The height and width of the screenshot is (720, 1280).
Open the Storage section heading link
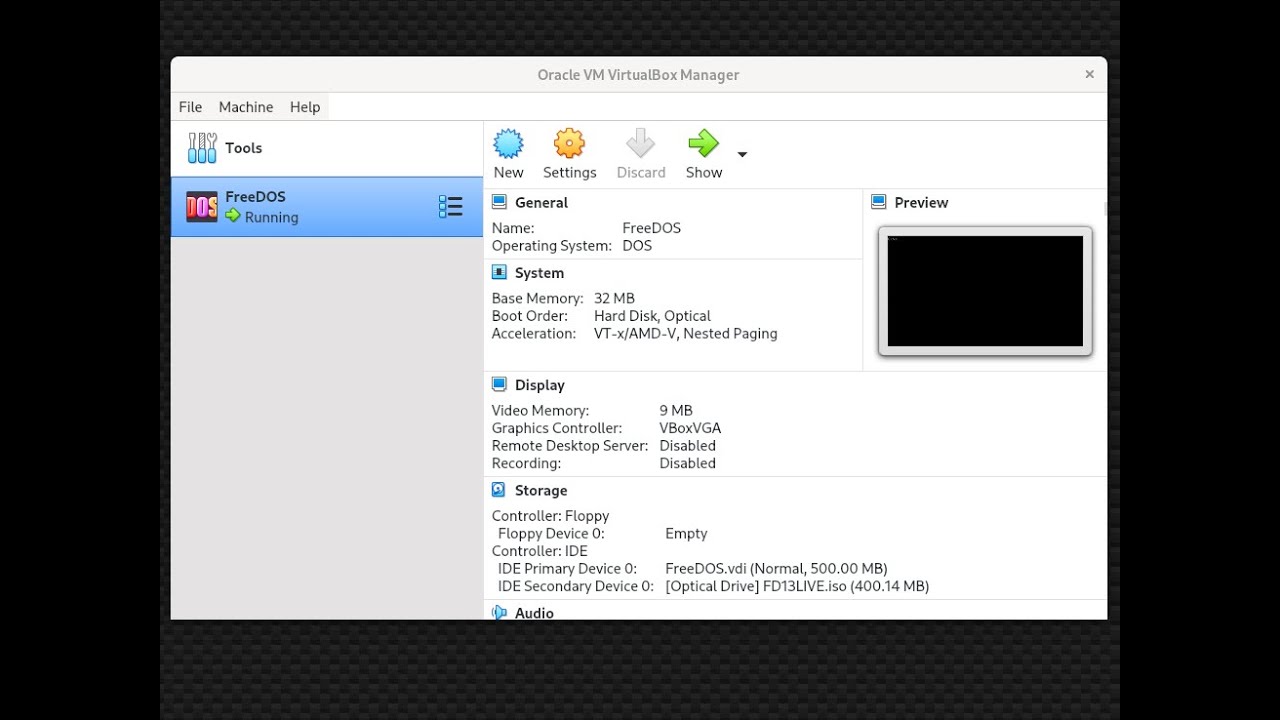click(x=541, y=491)
